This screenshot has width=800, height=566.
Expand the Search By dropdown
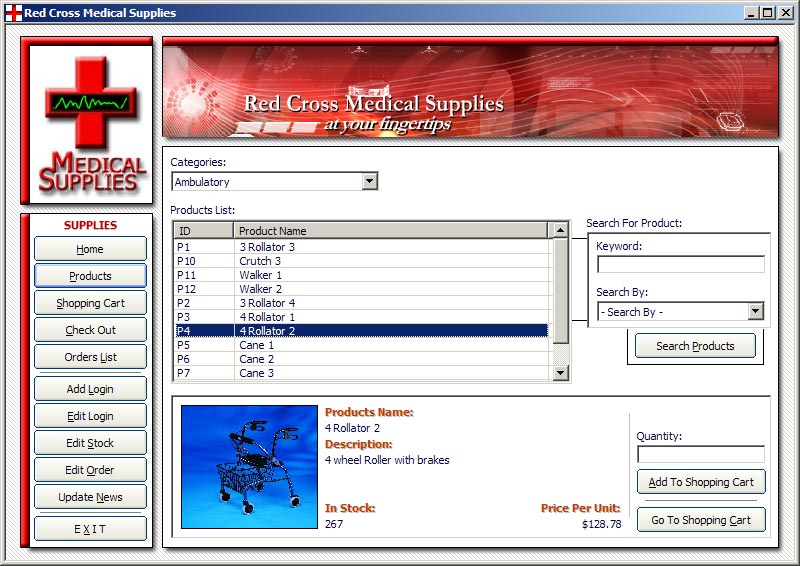point(755,312)
